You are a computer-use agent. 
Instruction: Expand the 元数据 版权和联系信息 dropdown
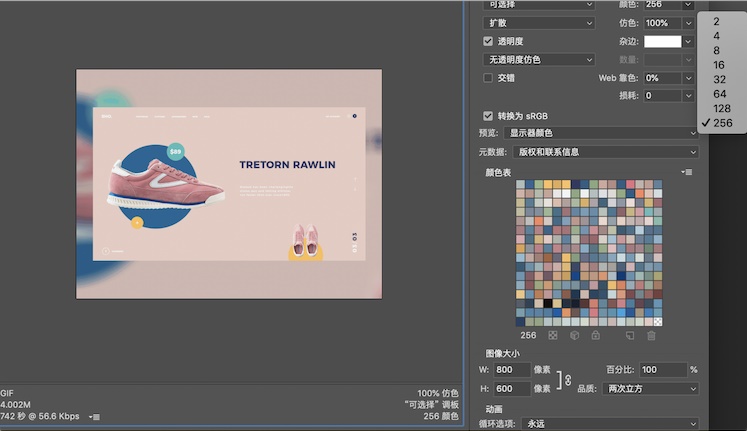pyautogui.click(x=606, y=152)
